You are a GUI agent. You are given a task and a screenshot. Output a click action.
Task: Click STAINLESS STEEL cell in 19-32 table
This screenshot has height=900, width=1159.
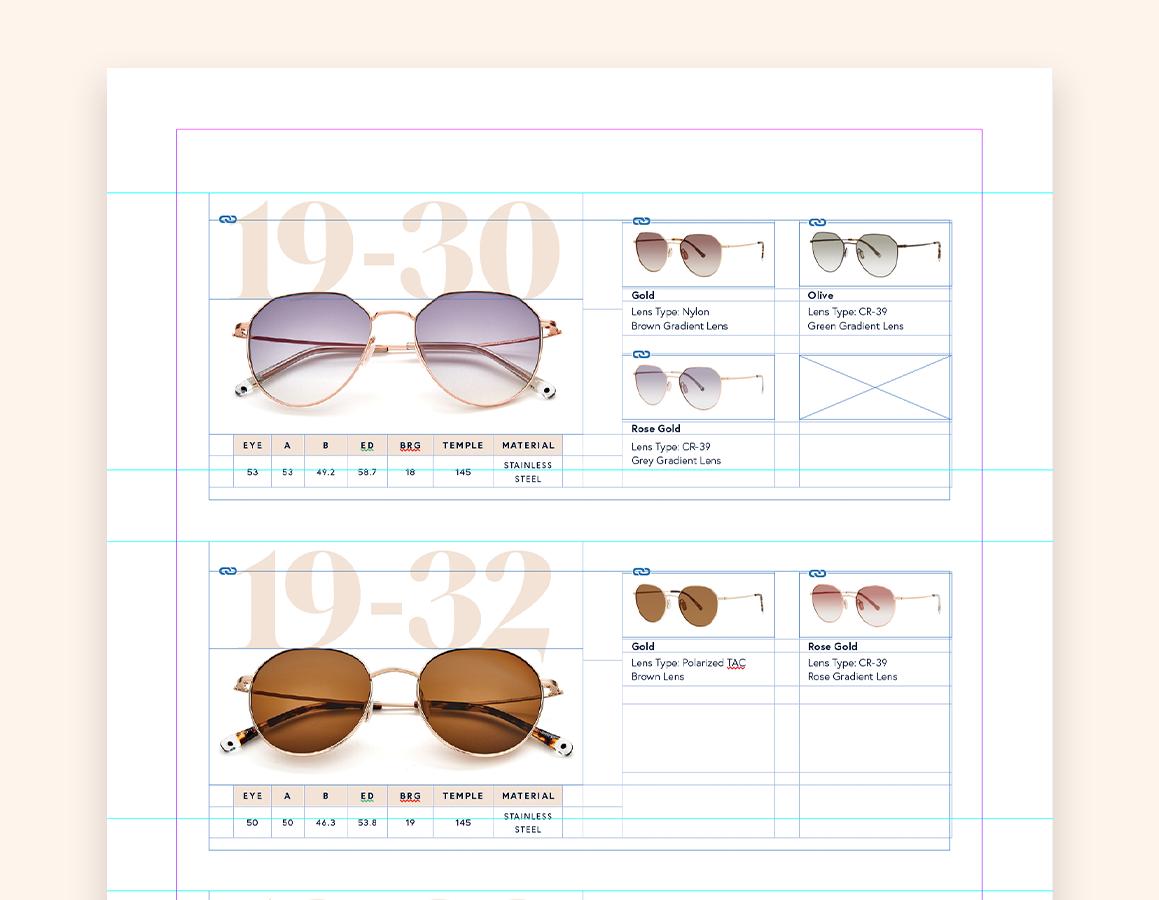[528, 822]
